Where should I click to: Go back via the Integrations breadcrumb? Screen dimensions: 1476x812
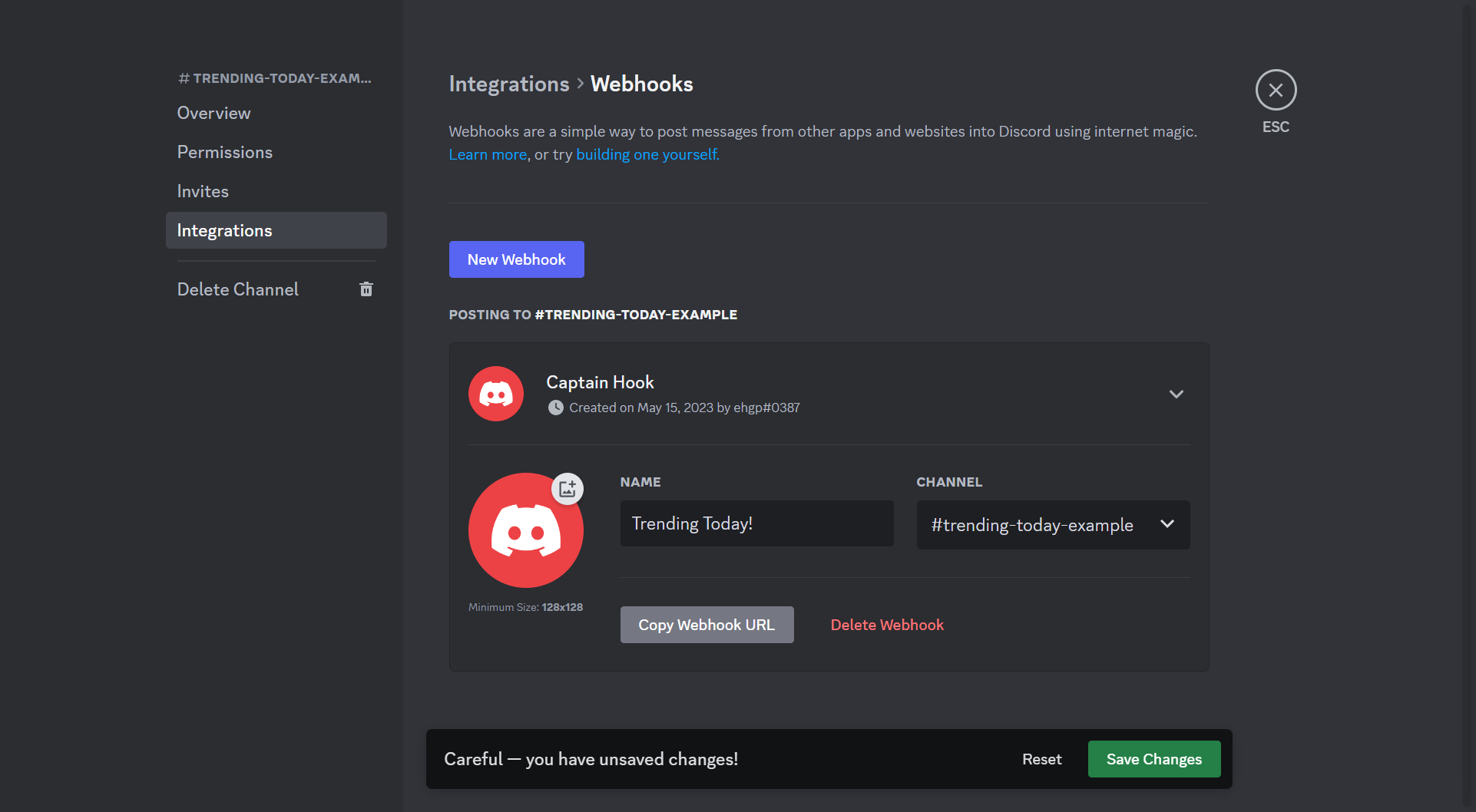click(508, 84)
